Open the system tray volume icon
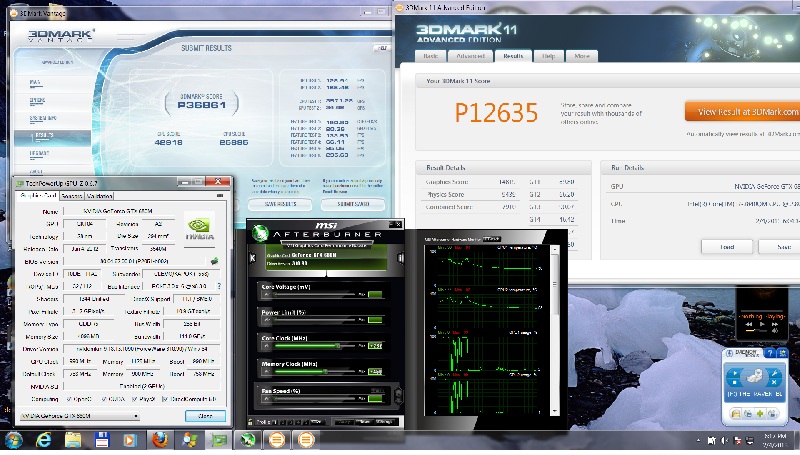800x455 pixels. coord(724,440)
